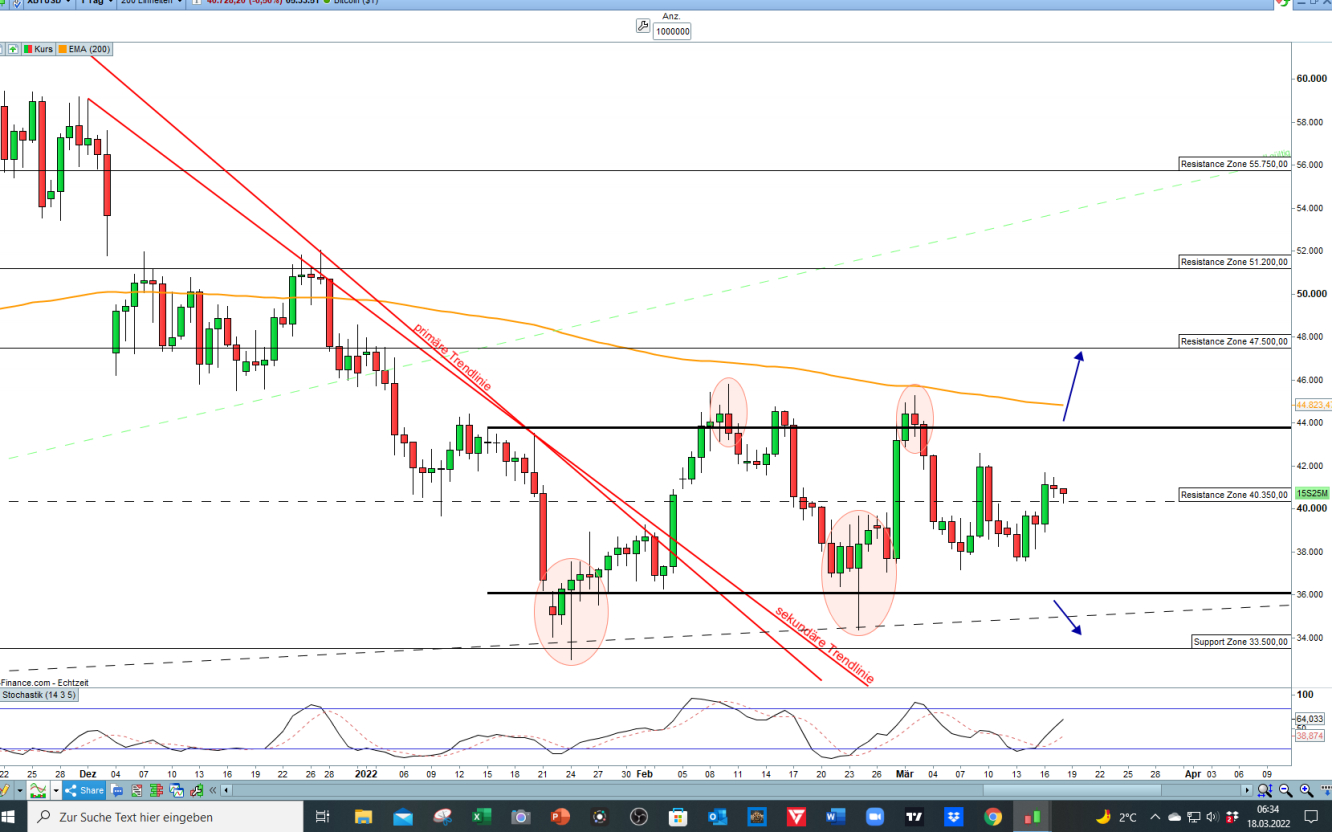Screen dimensions: 1332x832
Task: Zoom out with the minus magnifier icon
Action: (1286, 790)
